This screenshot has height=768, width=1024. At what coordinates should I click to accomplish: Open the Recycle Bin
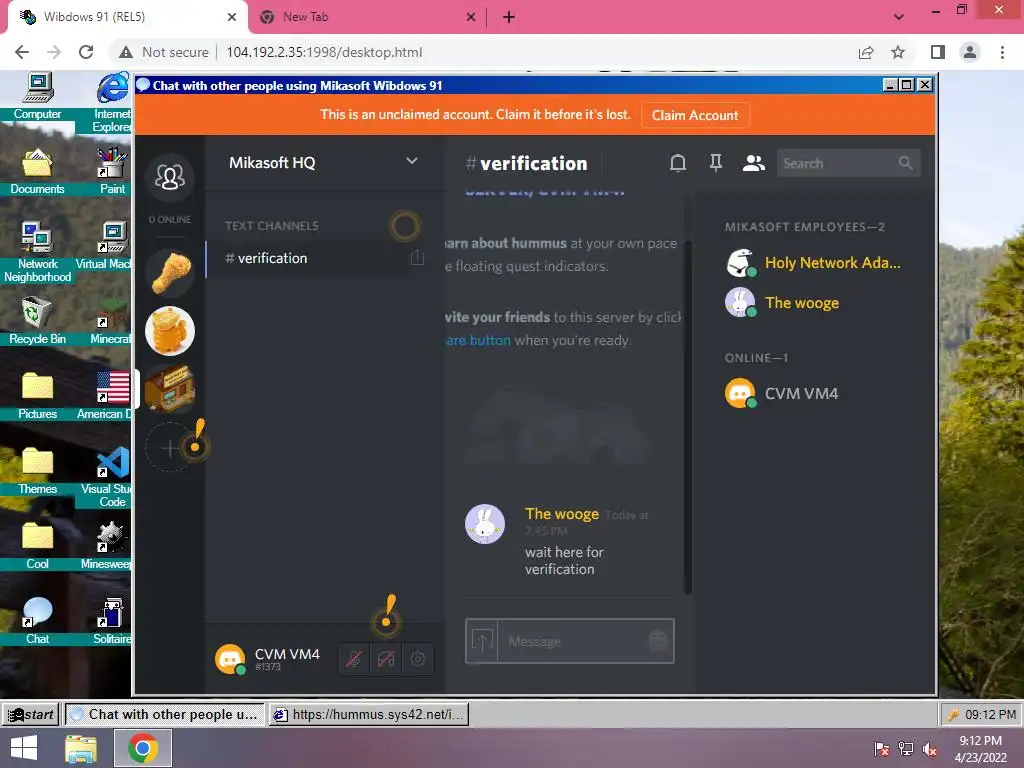coord(37,321)
